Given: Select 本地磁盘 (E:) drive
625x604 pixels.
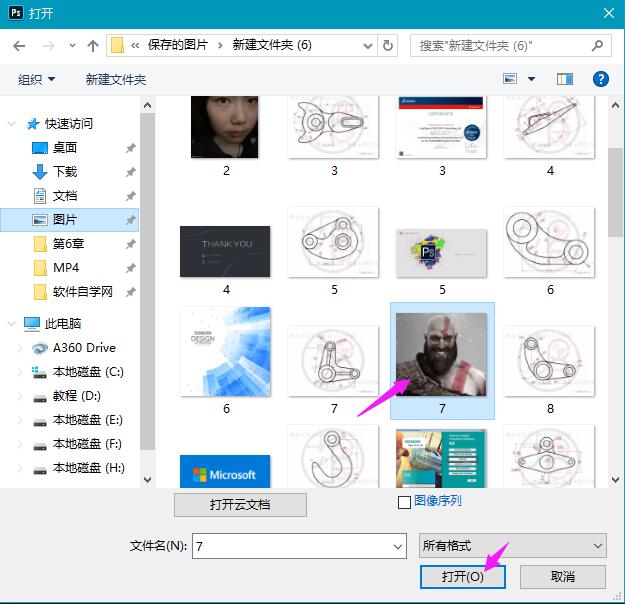Looking at the screenshot, I should coord(87,420).
